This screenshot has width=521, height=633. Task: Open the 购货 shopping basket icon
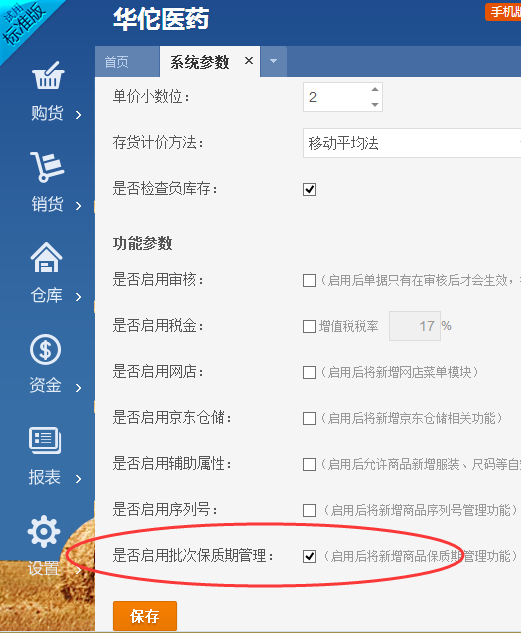coord(48,75)
